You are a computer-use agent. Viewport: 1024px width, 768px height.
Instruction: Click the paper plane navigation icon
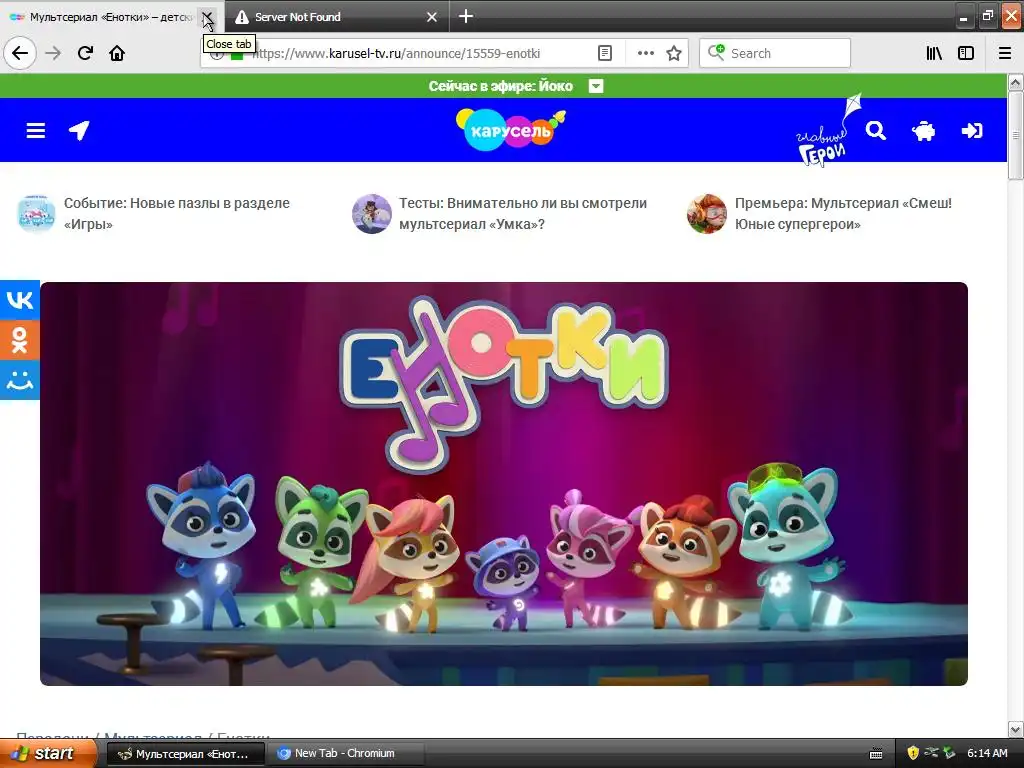point(79,131)
